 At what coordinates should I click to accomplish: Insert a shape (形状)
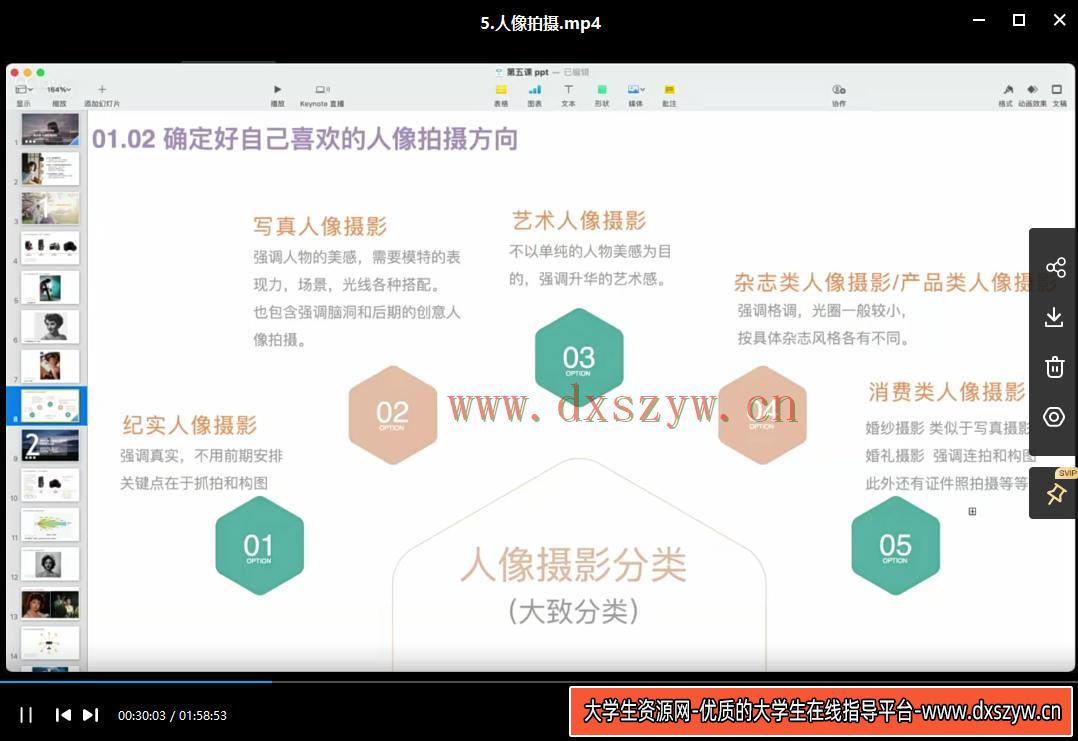[602, 94]
